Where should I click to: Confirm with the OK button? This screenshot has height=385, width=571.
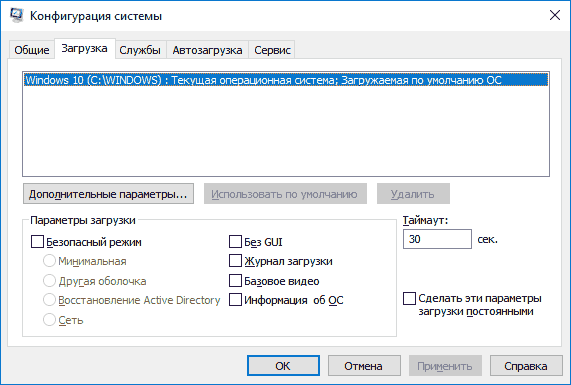pos(283,366)
